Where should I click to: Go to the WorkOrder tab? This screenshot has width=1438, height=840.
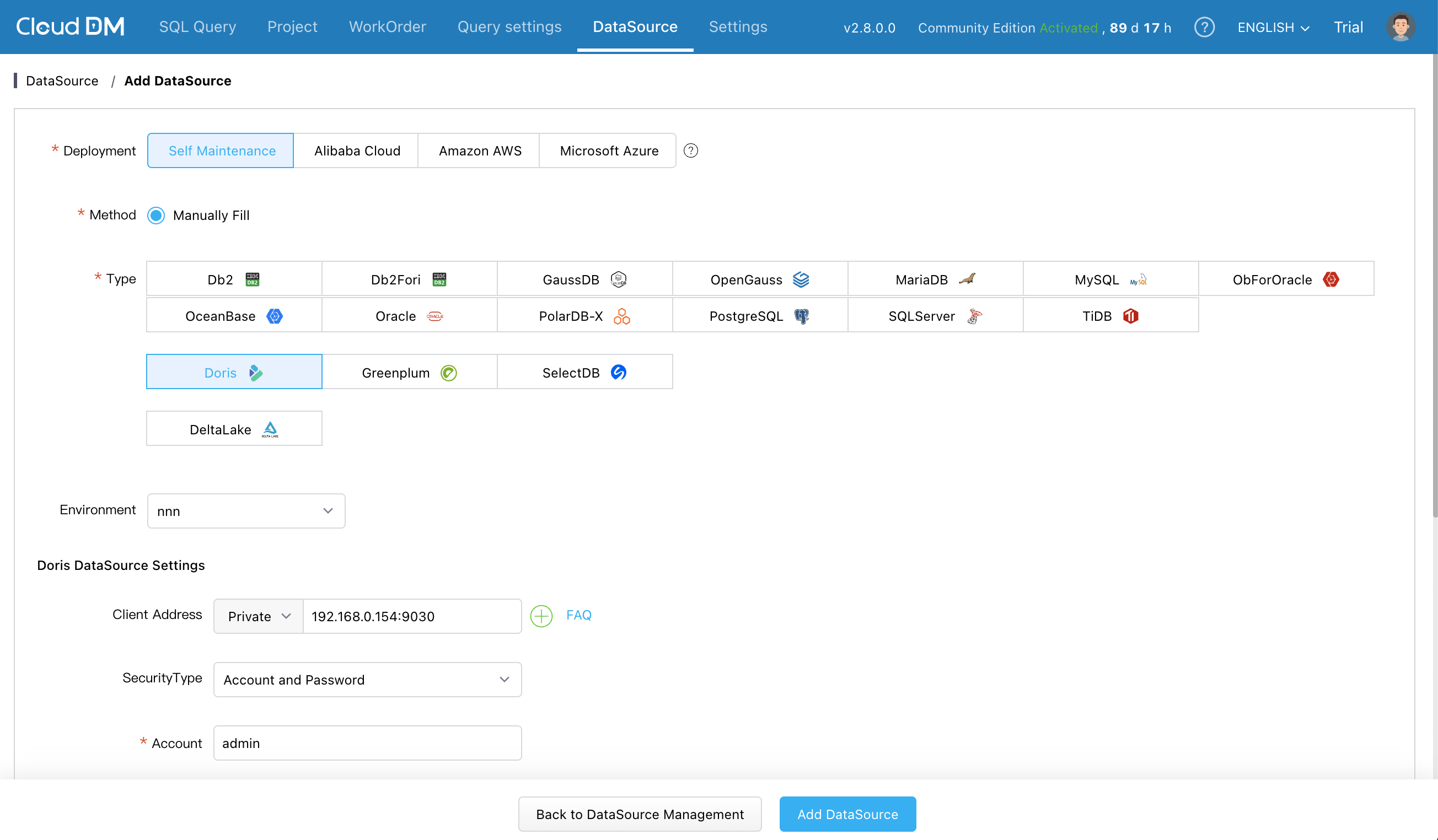tap(387, 27)
